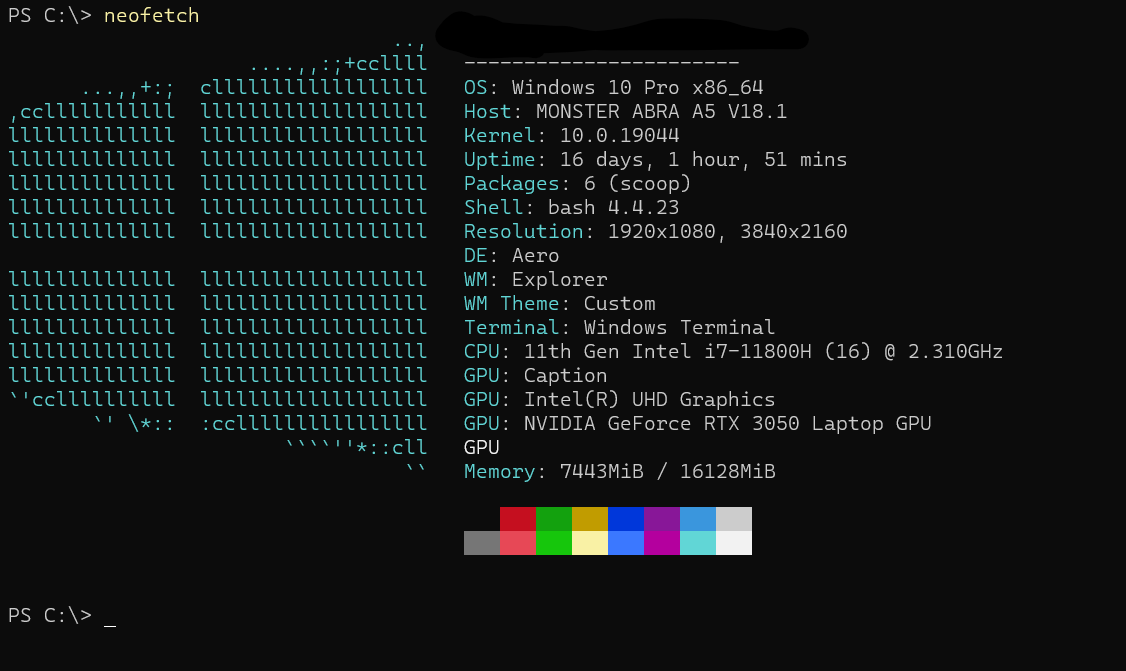
Task: Click the 'Shell: bash 4.4.23' line
Action: [x=572, y=208]
